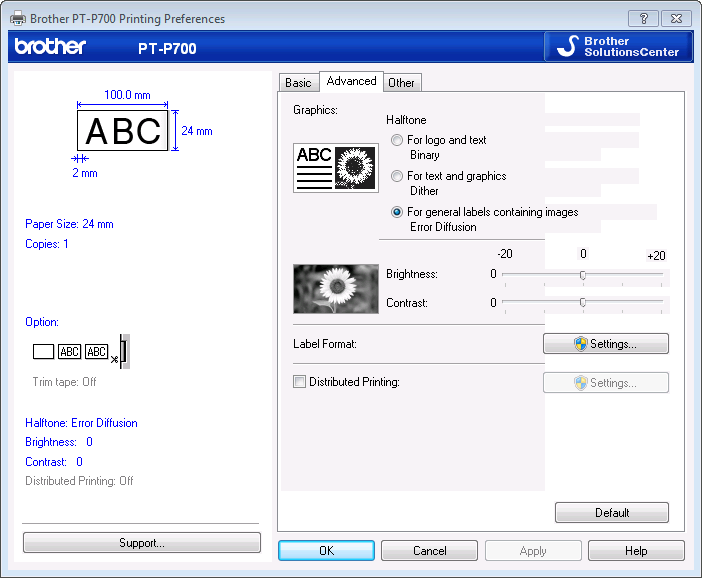Click the Support... button
This screenshot has width=702, height=578.
tap(142, 543)
